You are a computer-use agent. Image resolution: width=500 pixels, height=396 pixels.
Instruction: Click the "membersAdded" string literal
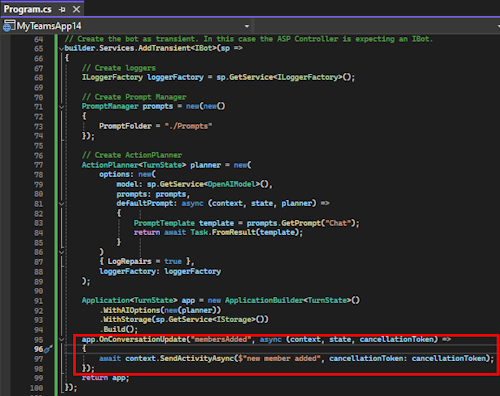221,339
